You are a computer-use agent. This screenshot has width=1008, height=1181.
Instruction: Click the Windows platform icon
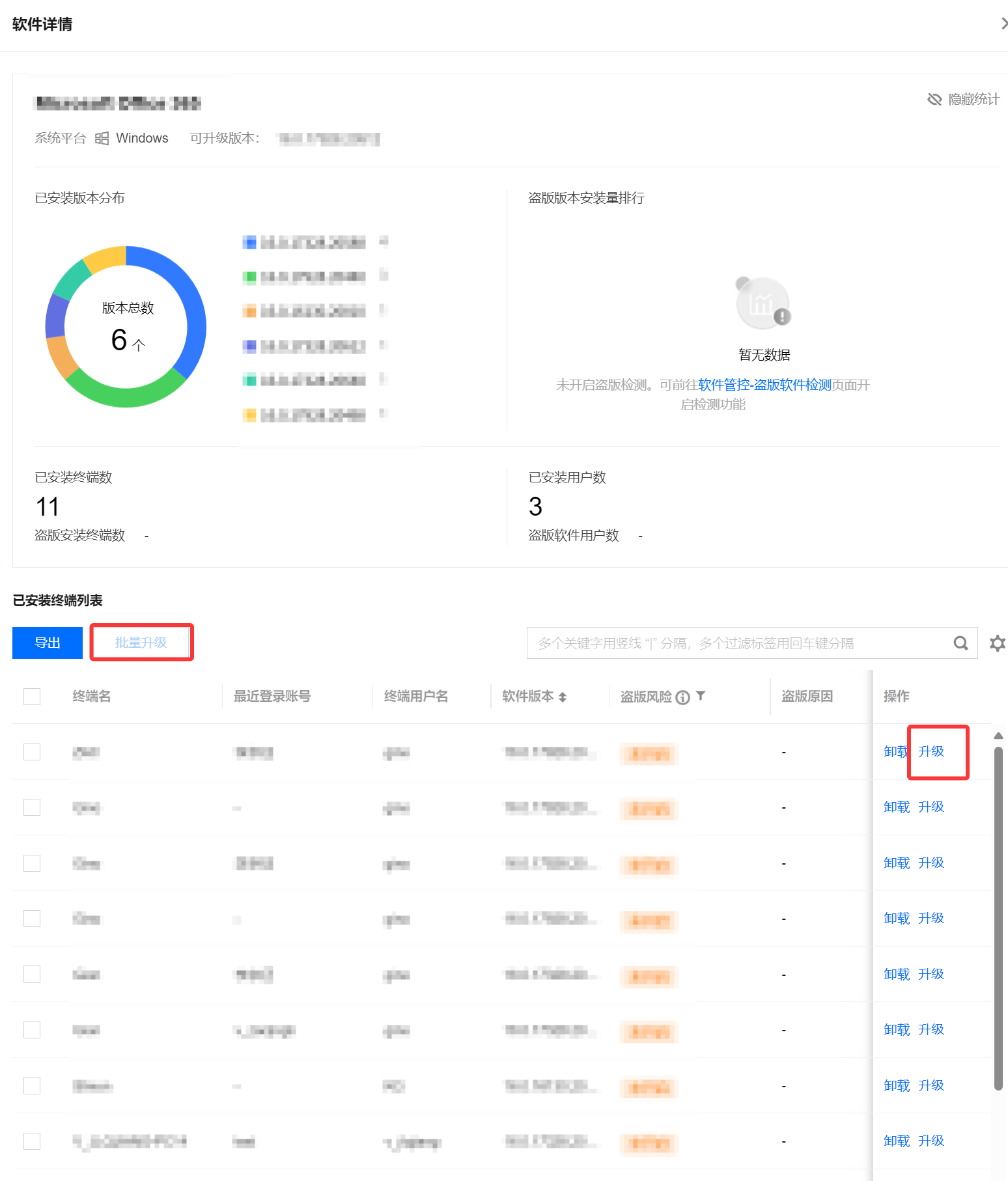(x=102, y=138)
